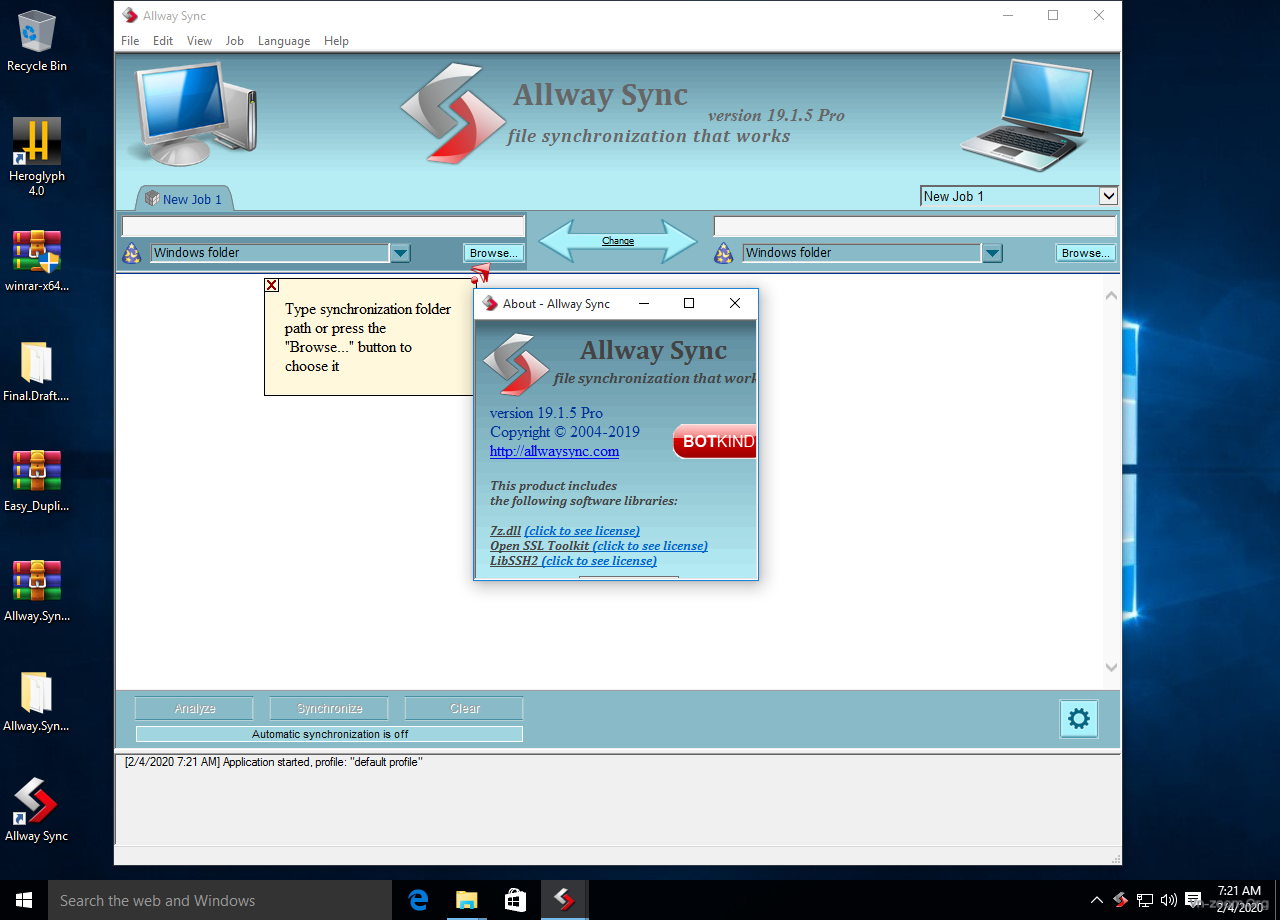Click the main pane scroll down arrow
The height and width of the screenshot is (920, 1280).
[1111, 667]
